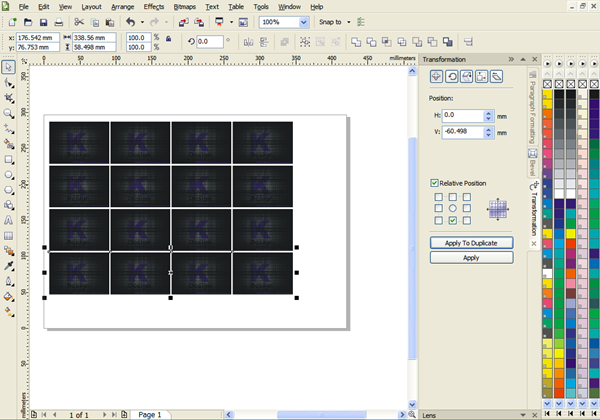Uncheck the bottom-center anchor checkbox
Viewport: 600px width, 420px height.
[x=453, y=220]
